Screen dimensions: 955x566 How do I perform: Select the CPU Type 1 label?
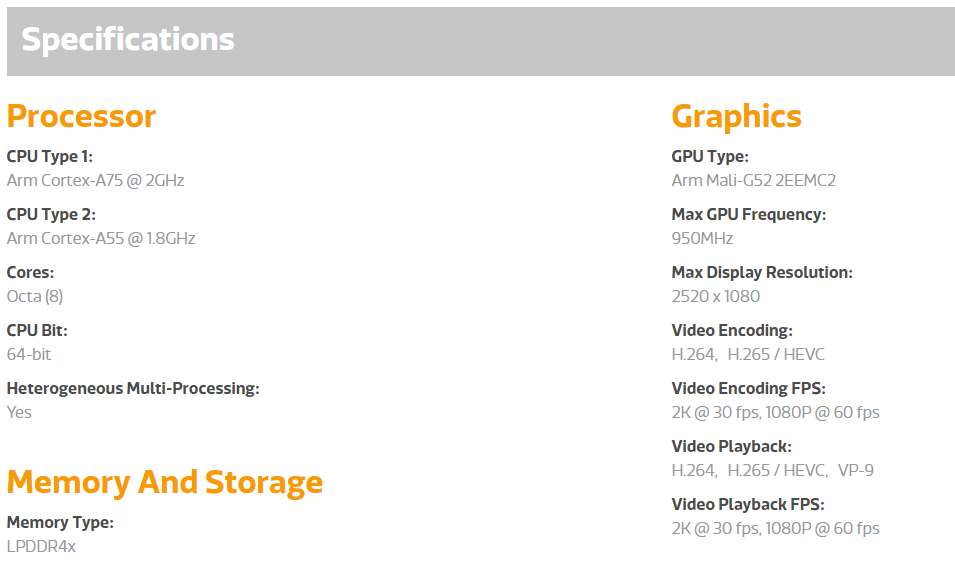(x=49, y=156)
